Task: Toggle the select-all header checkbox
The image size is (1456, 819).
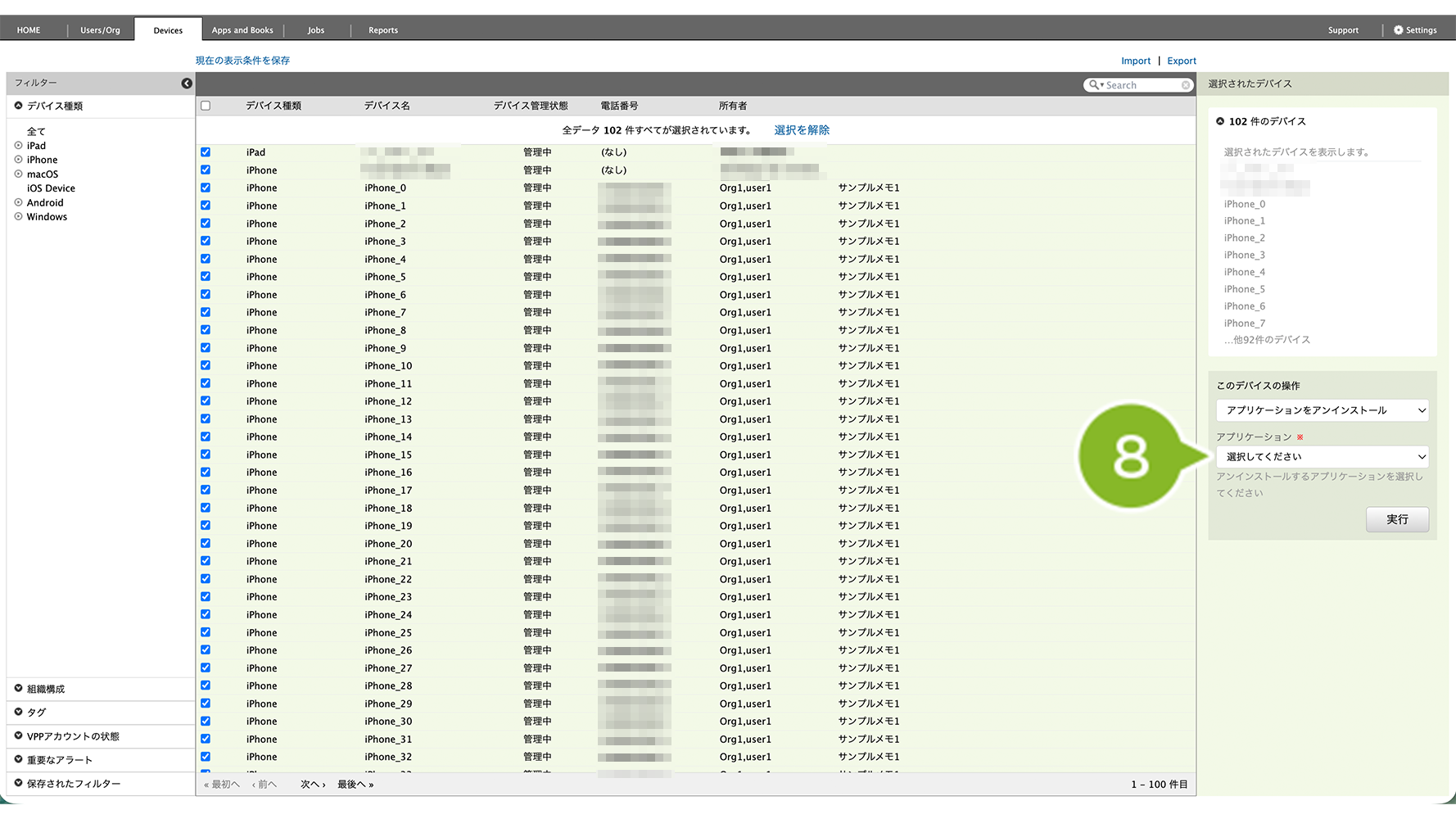Action: (206, 106)
